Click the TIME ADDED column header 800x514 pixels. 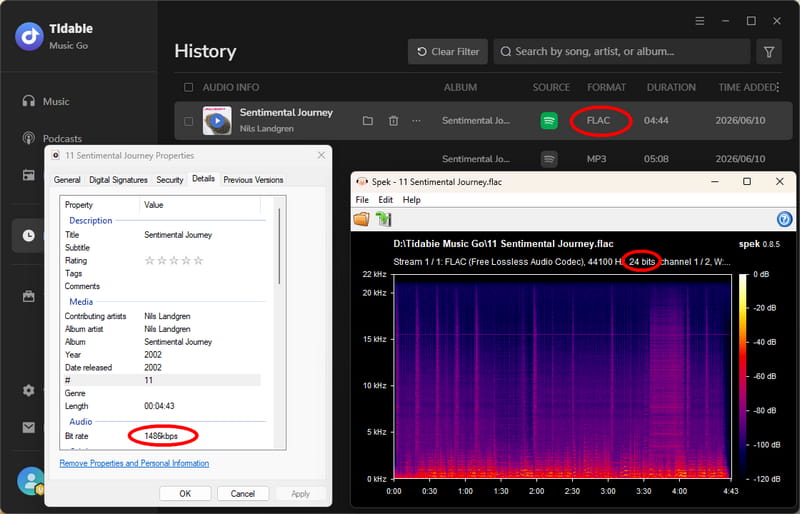(747, 87)
